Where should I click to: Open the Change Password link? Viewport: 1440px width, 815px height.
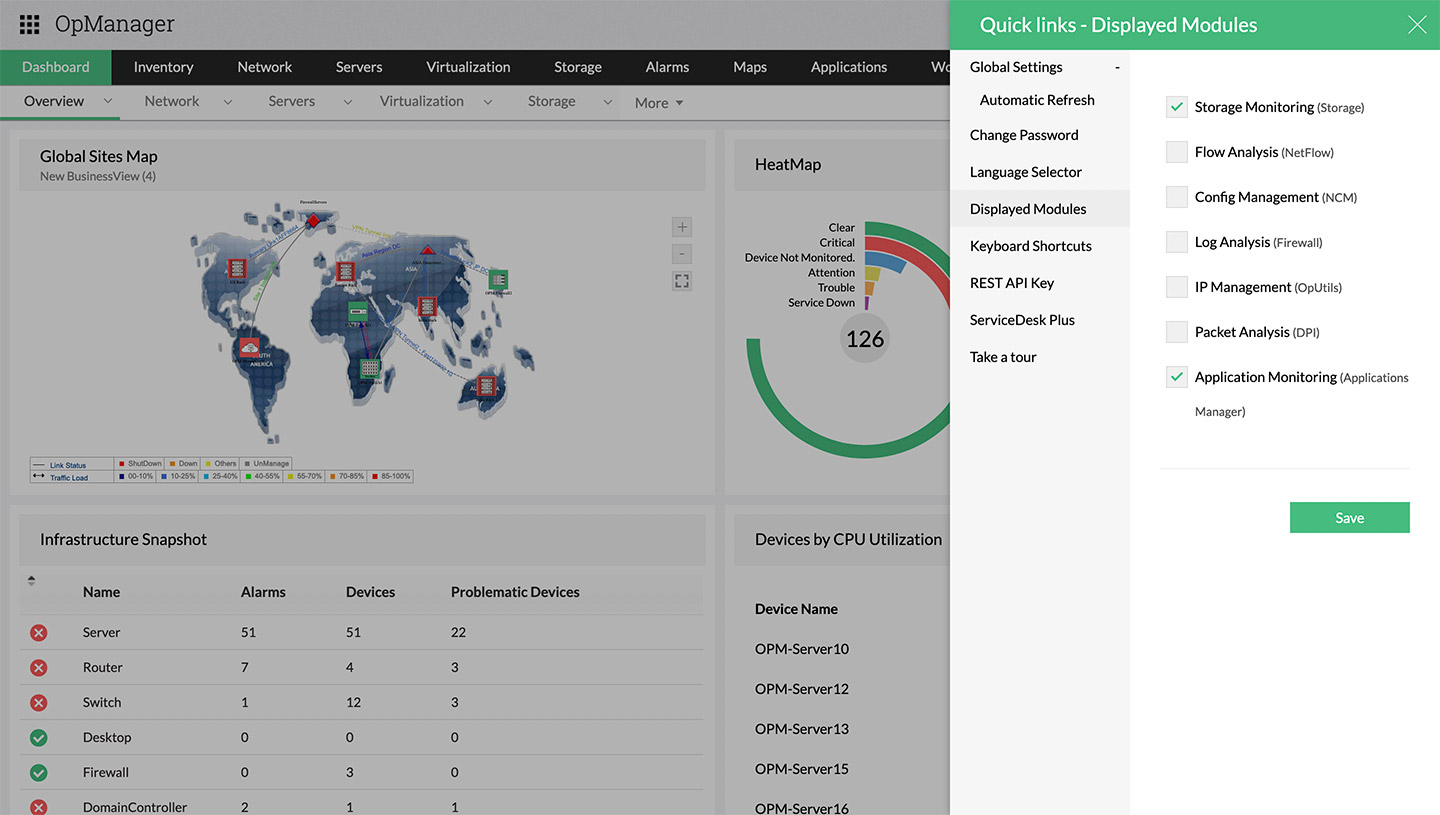click(x=1024, y=135)
